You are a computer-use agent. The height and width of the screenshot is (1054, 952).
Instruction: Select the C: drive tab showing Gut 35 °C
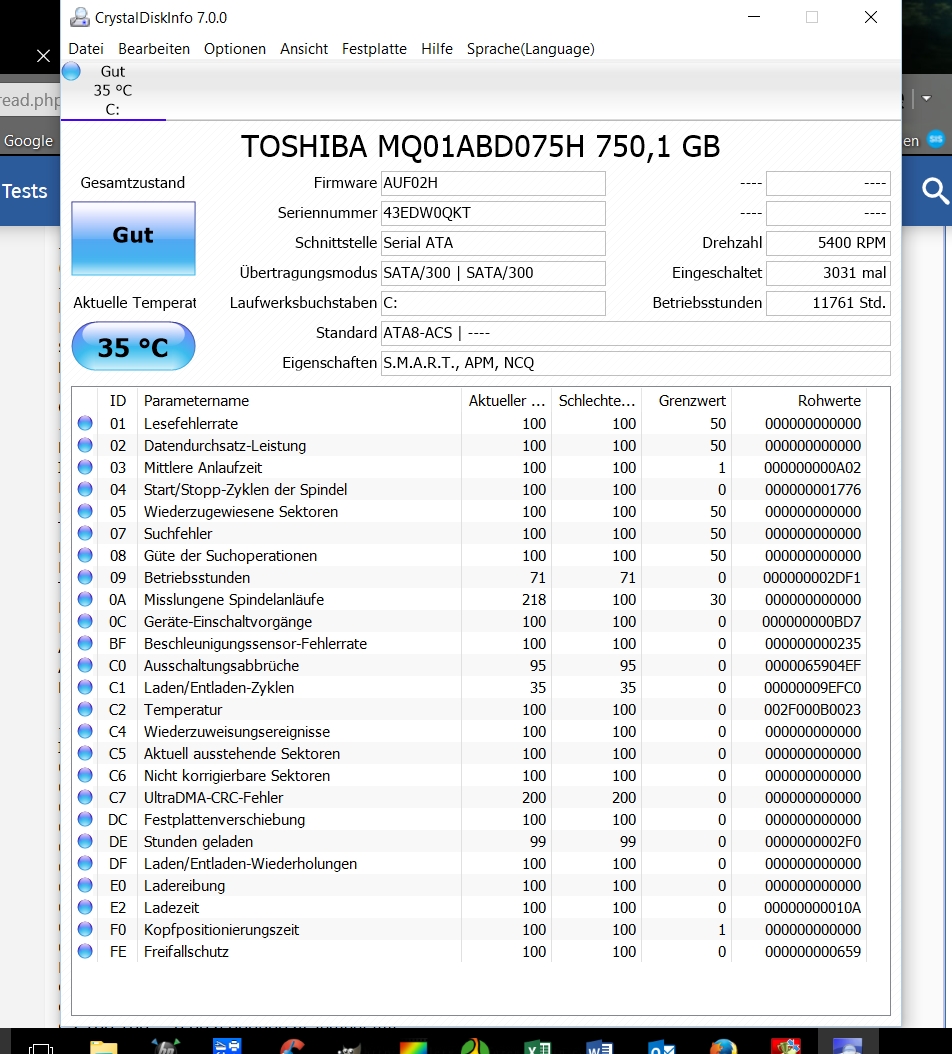[x=113, y=90]
